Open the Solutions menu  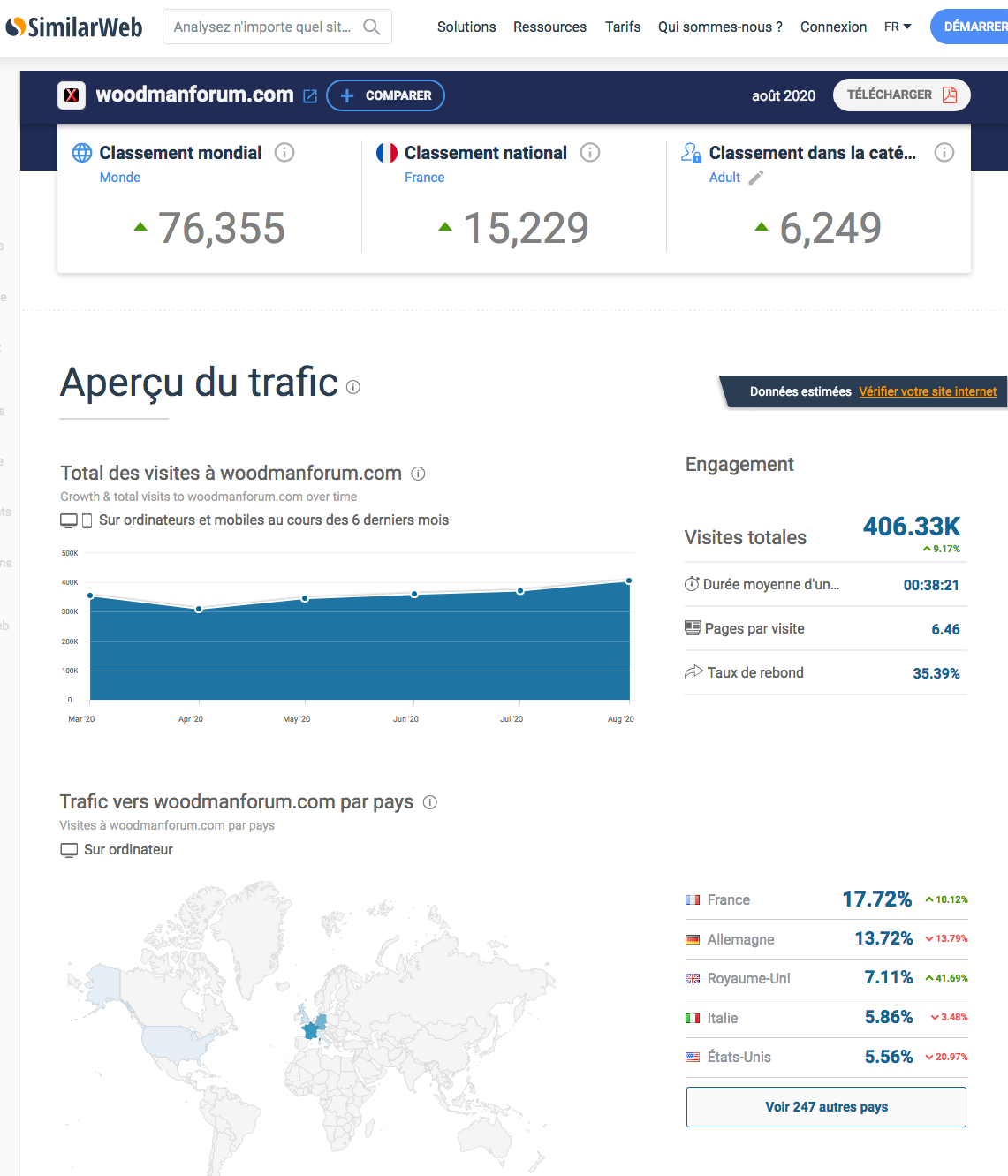point(466,27)
